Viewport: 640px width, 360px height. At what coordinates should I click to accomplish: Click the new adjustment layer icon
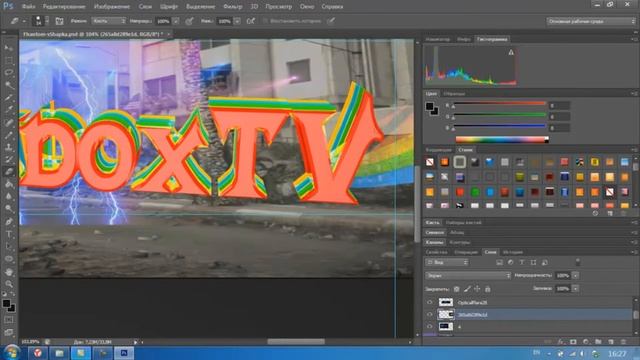pyautogui.click(x=586, y=342)
